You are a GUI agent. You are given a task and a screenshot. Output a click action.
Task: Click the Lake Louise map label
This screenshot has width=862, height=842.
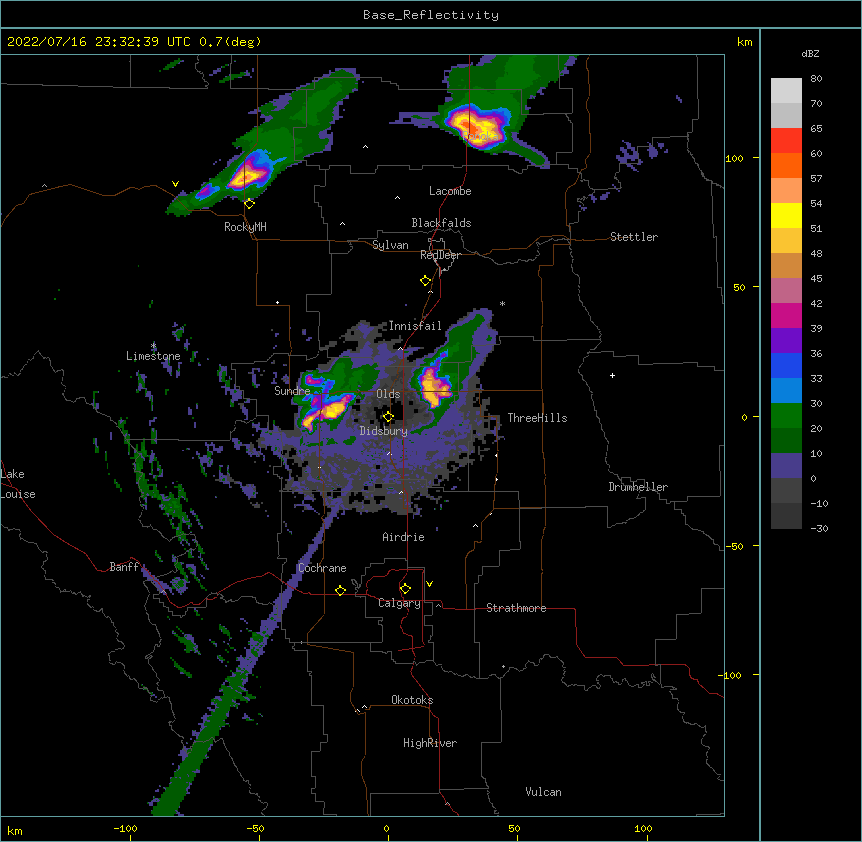click(18, 484)
